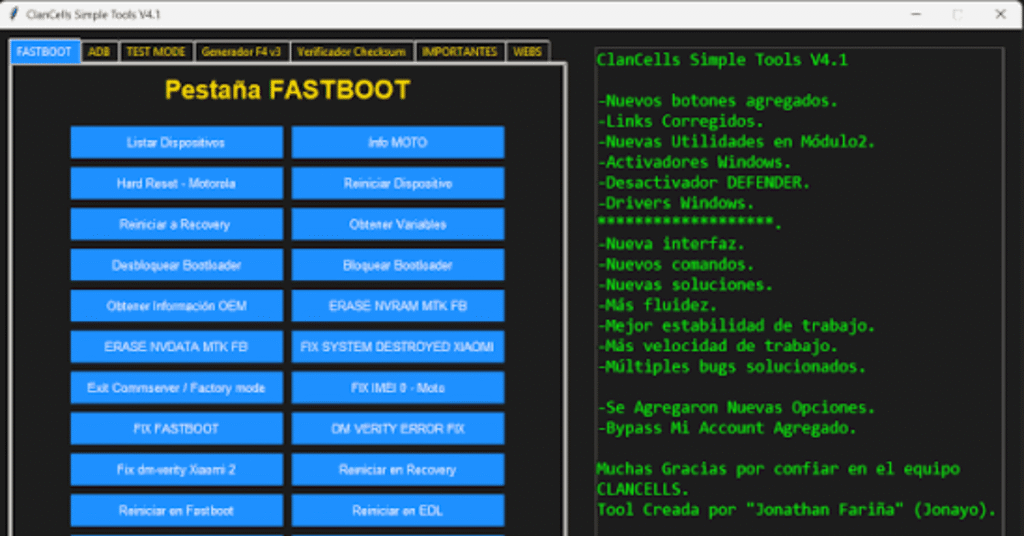Click '-Nuevos comandos.' line

(675, 264)
